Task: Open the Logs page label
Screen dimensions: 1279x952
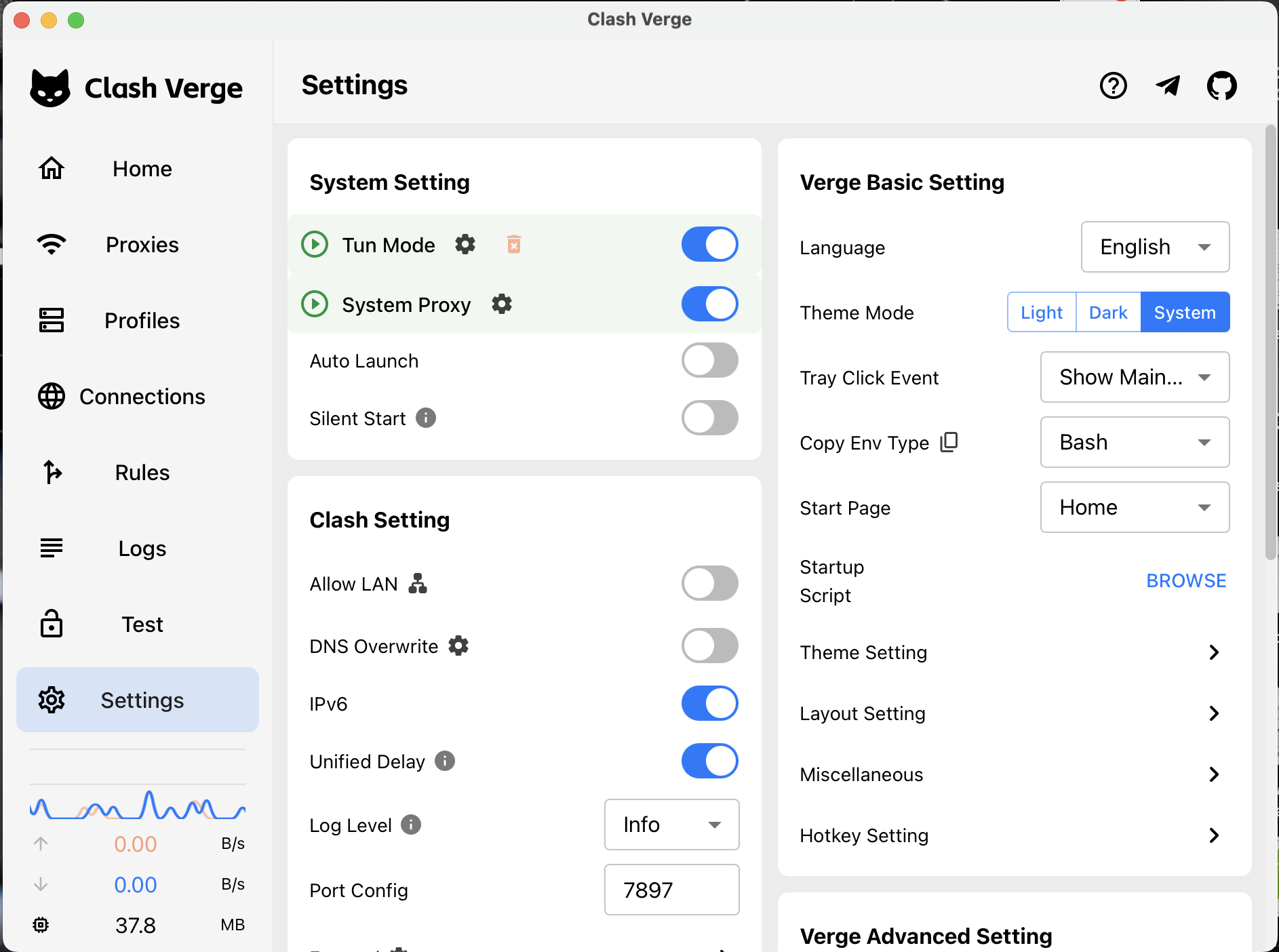Action: (x=142, y=549)
